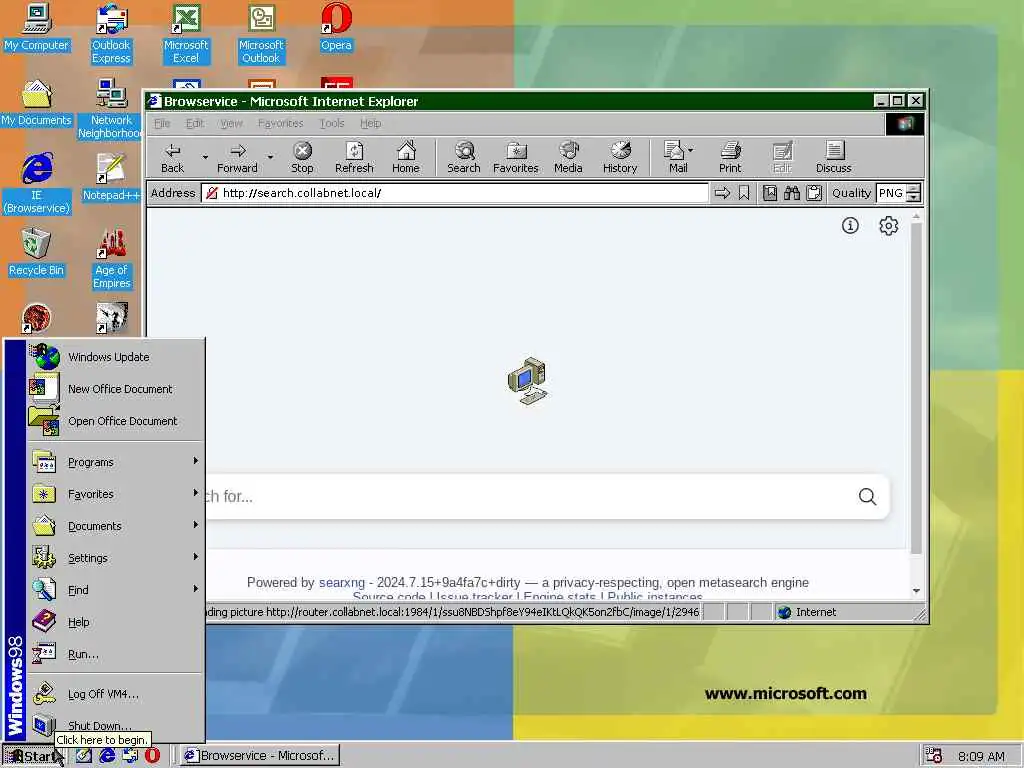Image resolution: width=1024 pixels, height=768 pixels.
Task: Choose Open Office Document in Start menu
Action: (116, 421)
